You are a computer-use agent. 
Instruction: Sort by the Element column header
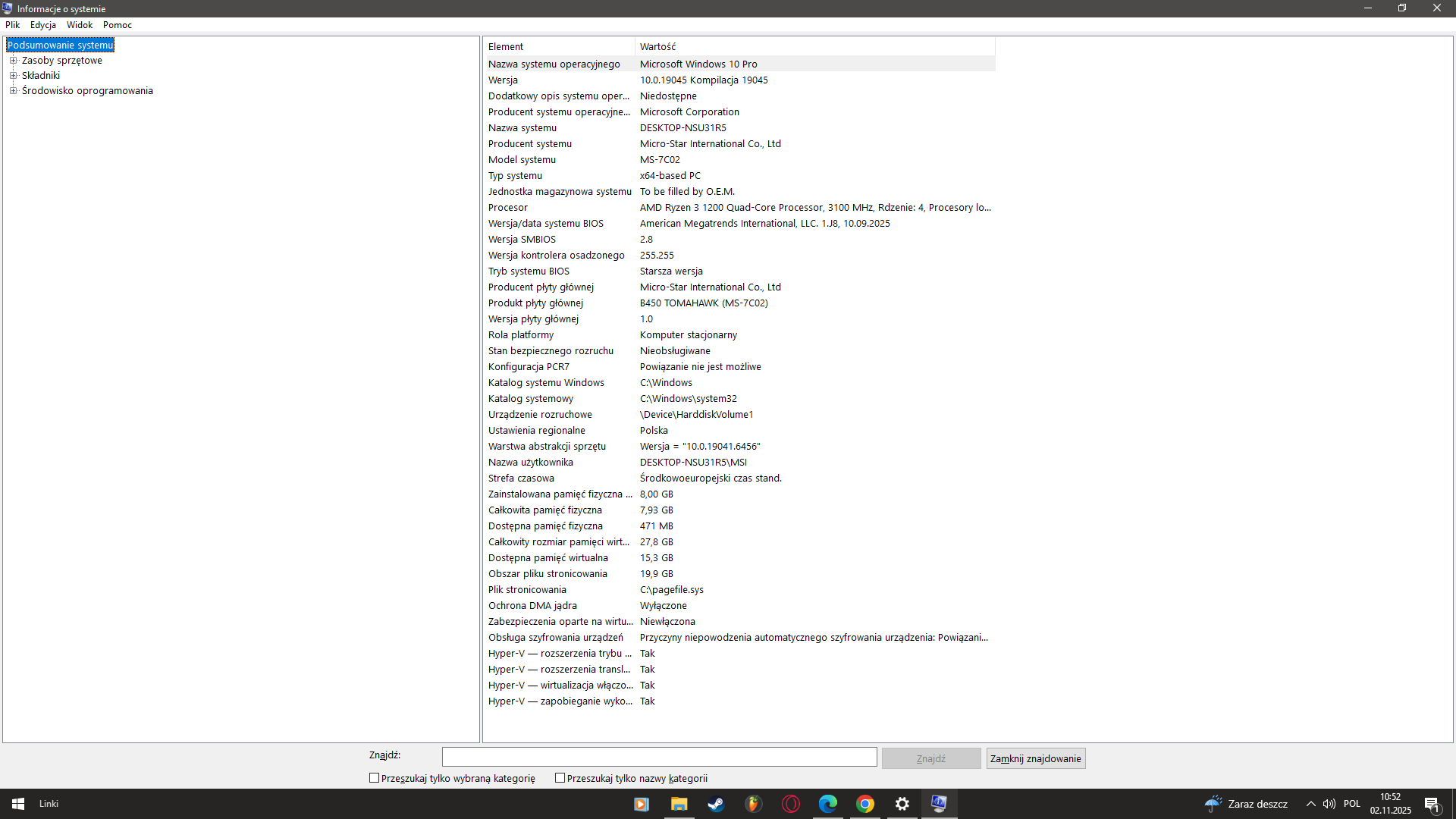(559, 47)
